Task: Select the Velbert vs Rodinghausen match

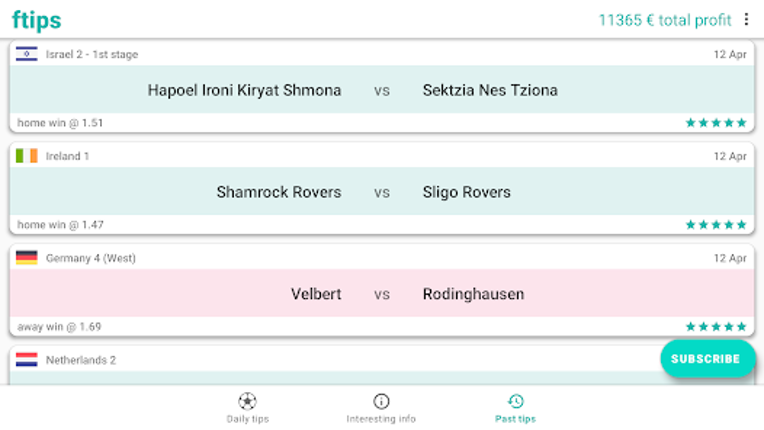Action: 381,294
